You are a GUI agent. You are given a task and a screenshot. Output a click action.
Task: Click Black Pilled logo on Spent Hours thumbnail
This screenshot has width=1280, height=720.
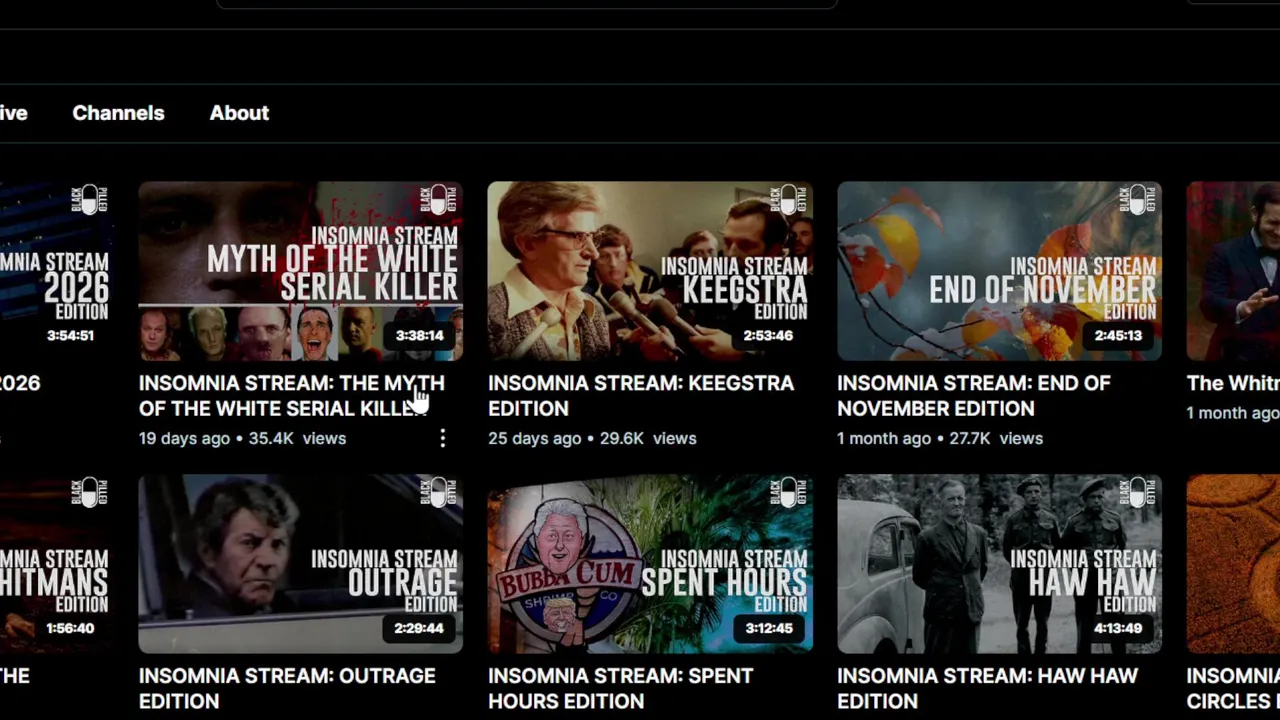click(788, 492)
